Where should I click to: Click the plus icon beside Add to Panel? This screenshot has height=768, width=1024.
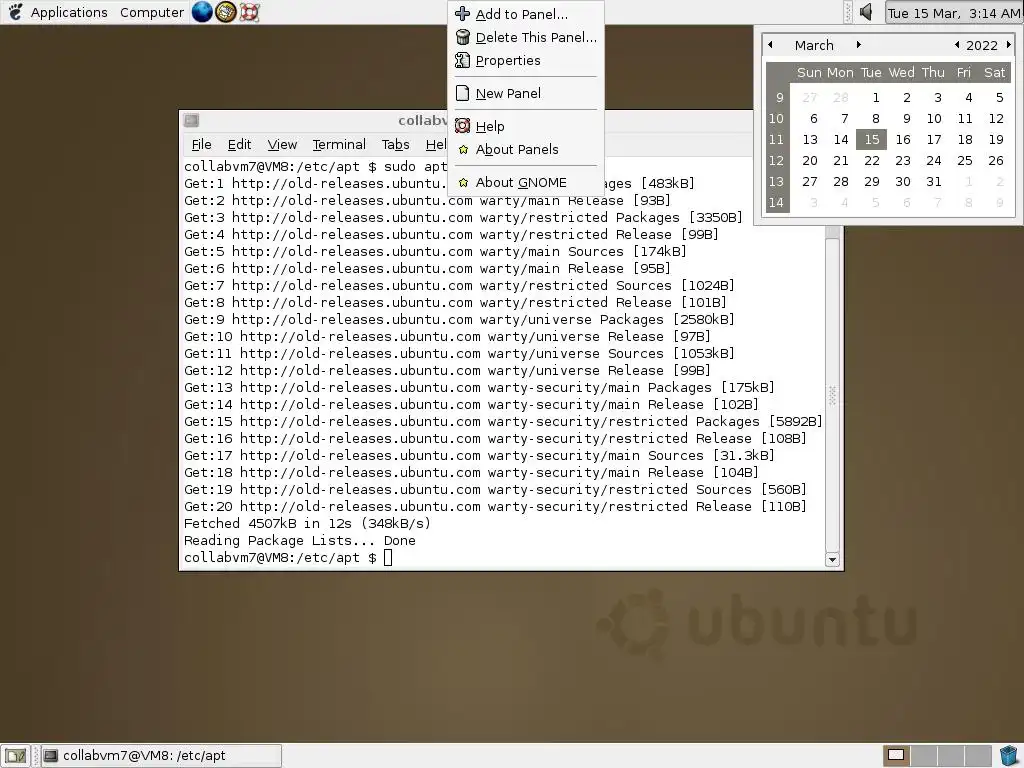pos(462,14)
